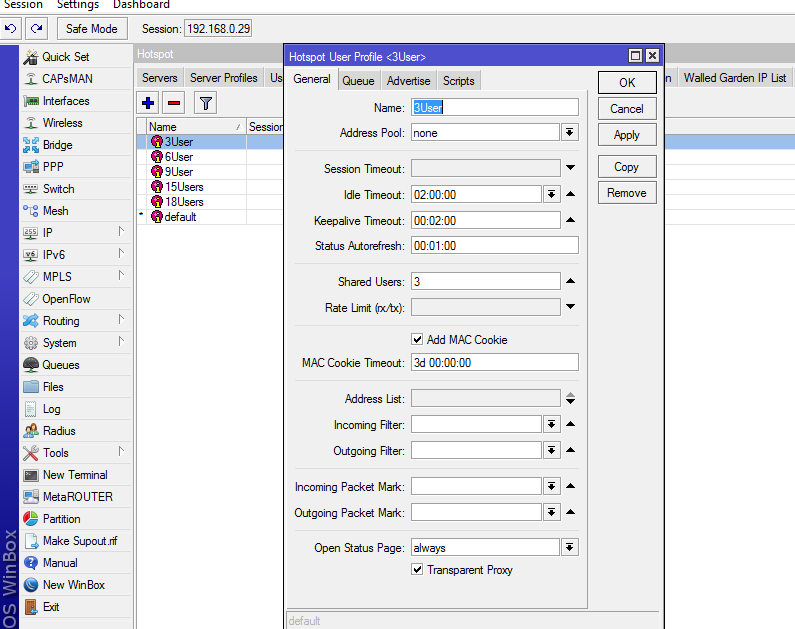Click the Remove button
Image resolution: width=795 pixels, height=629 pixels.
pos(627,193)
